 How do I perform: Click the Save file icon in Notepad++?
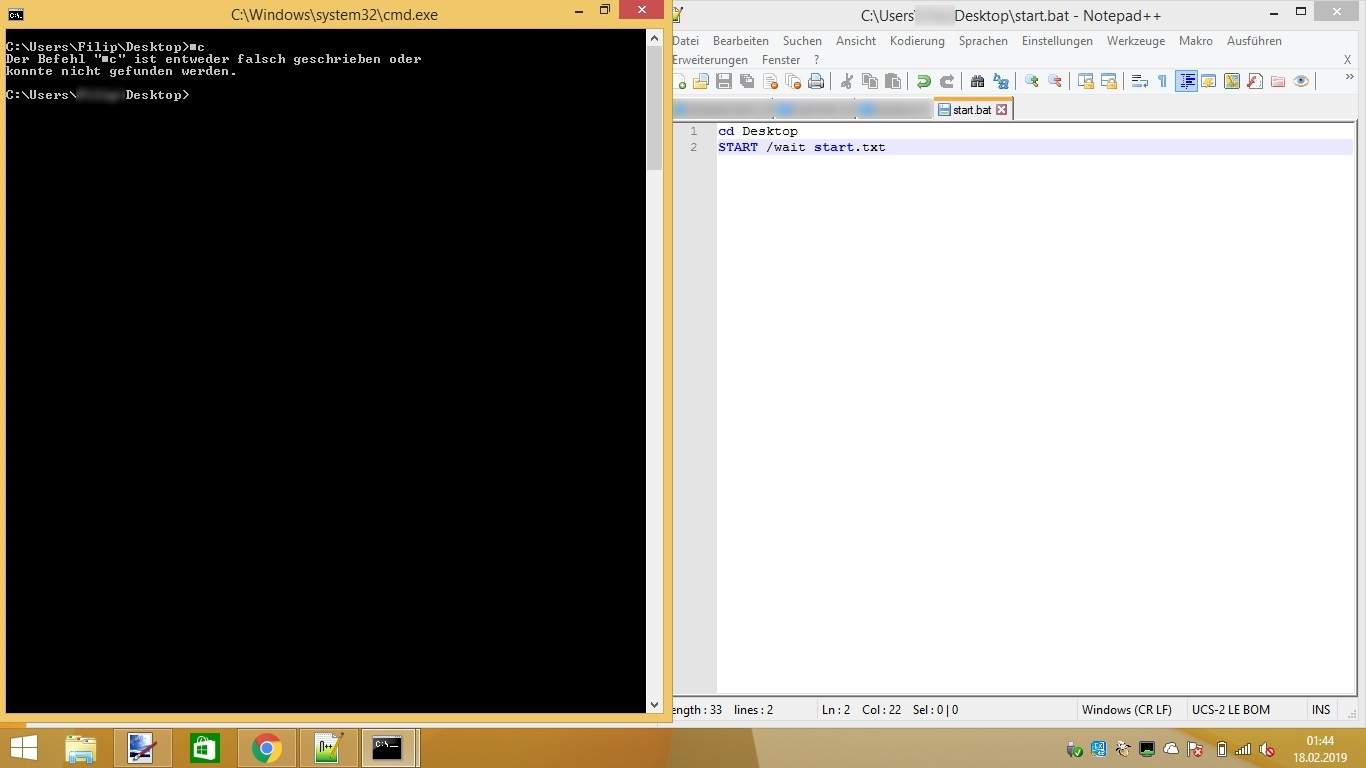(x=724, y=82)
